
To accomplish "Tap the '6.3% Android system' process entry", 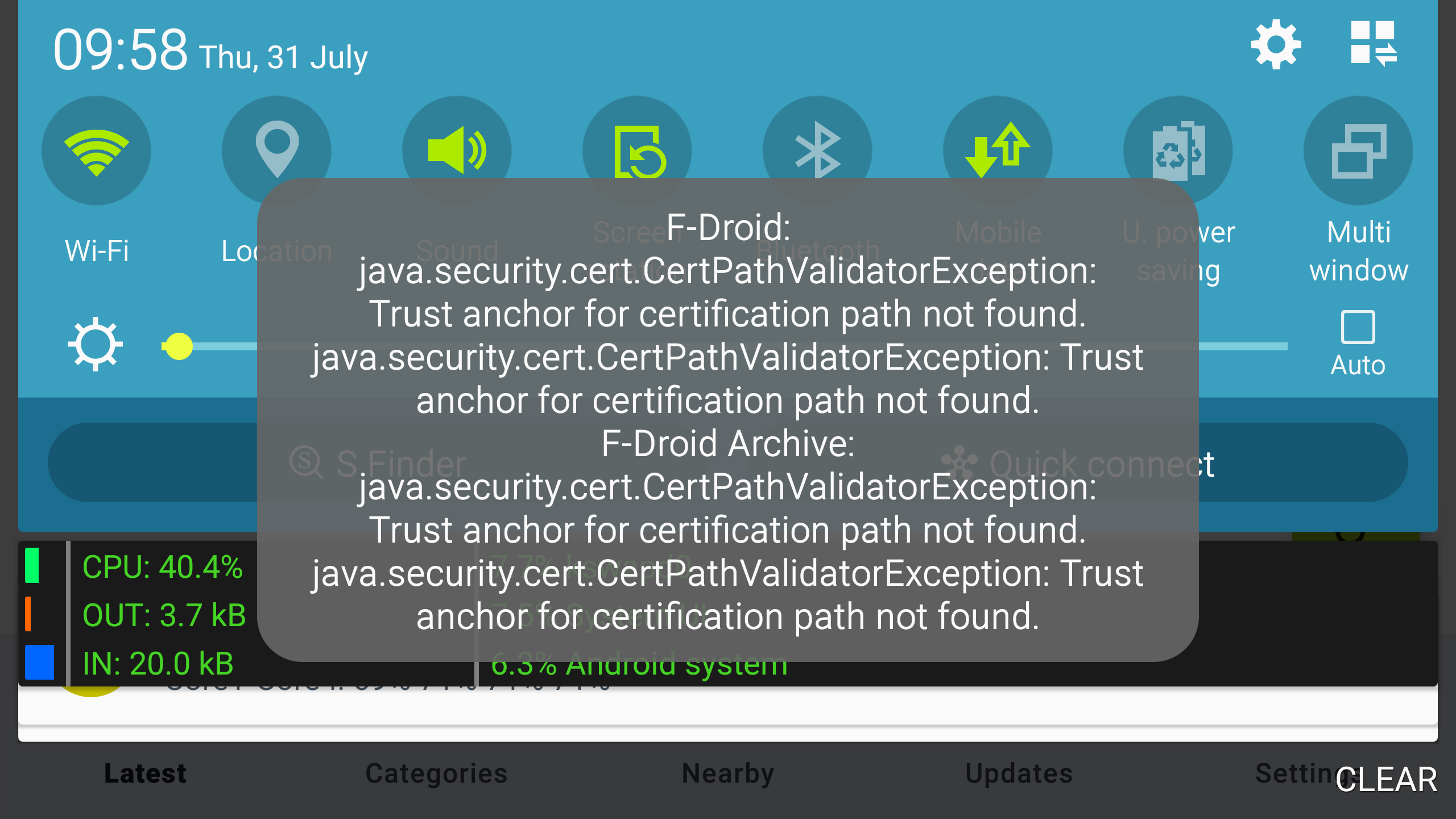I will (x=639, y=665).
